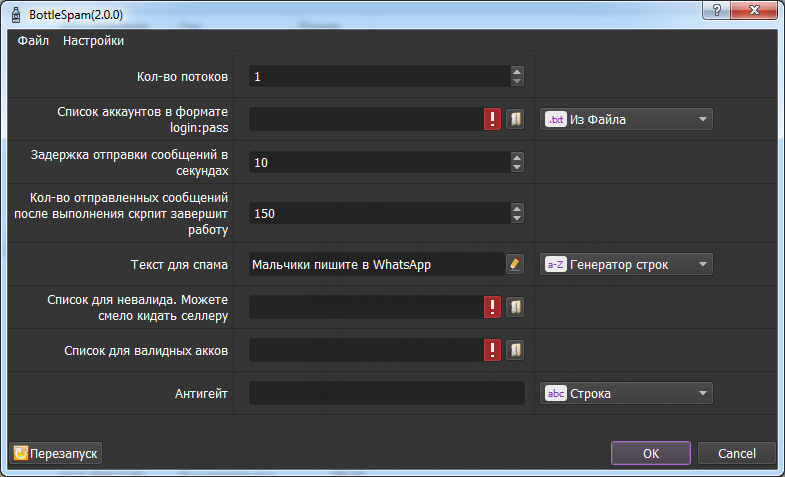Open the Настройки menu
This screenshot has width=785, height=477.
pyautogui.click(x=93, y=41)
